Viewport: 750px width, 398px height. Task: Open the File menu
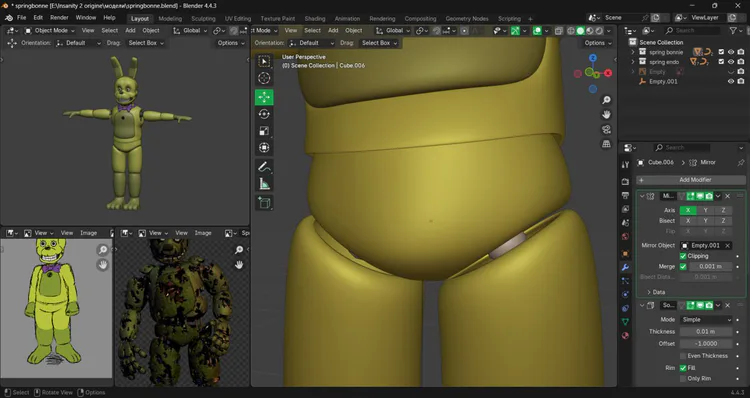tap(22, 18)
